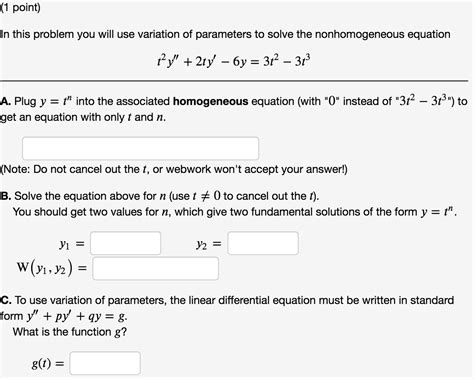Click the "y2 =" label
The image size is (474, 379).
pyautogui.click(x=209, y=244)
